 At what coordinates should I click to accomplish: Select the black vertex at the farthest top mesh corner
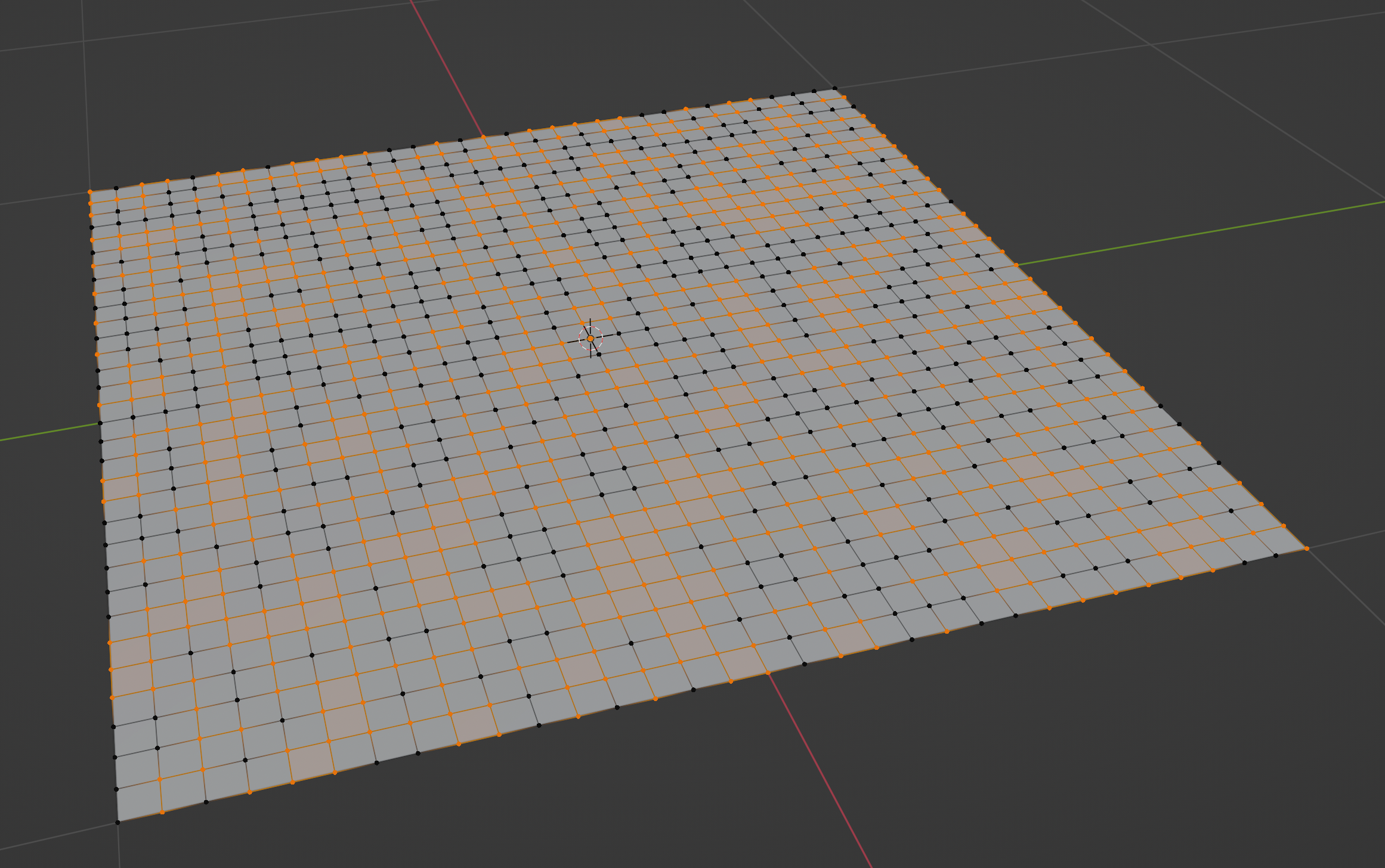[x=834, y=88]
